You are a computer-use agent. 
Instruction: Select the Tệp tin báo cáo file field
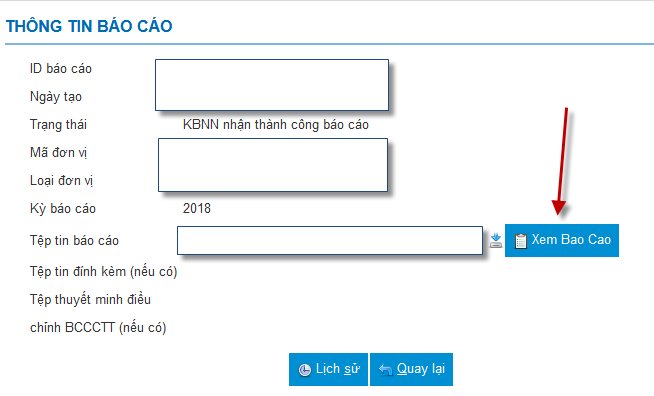coord(330,240)
